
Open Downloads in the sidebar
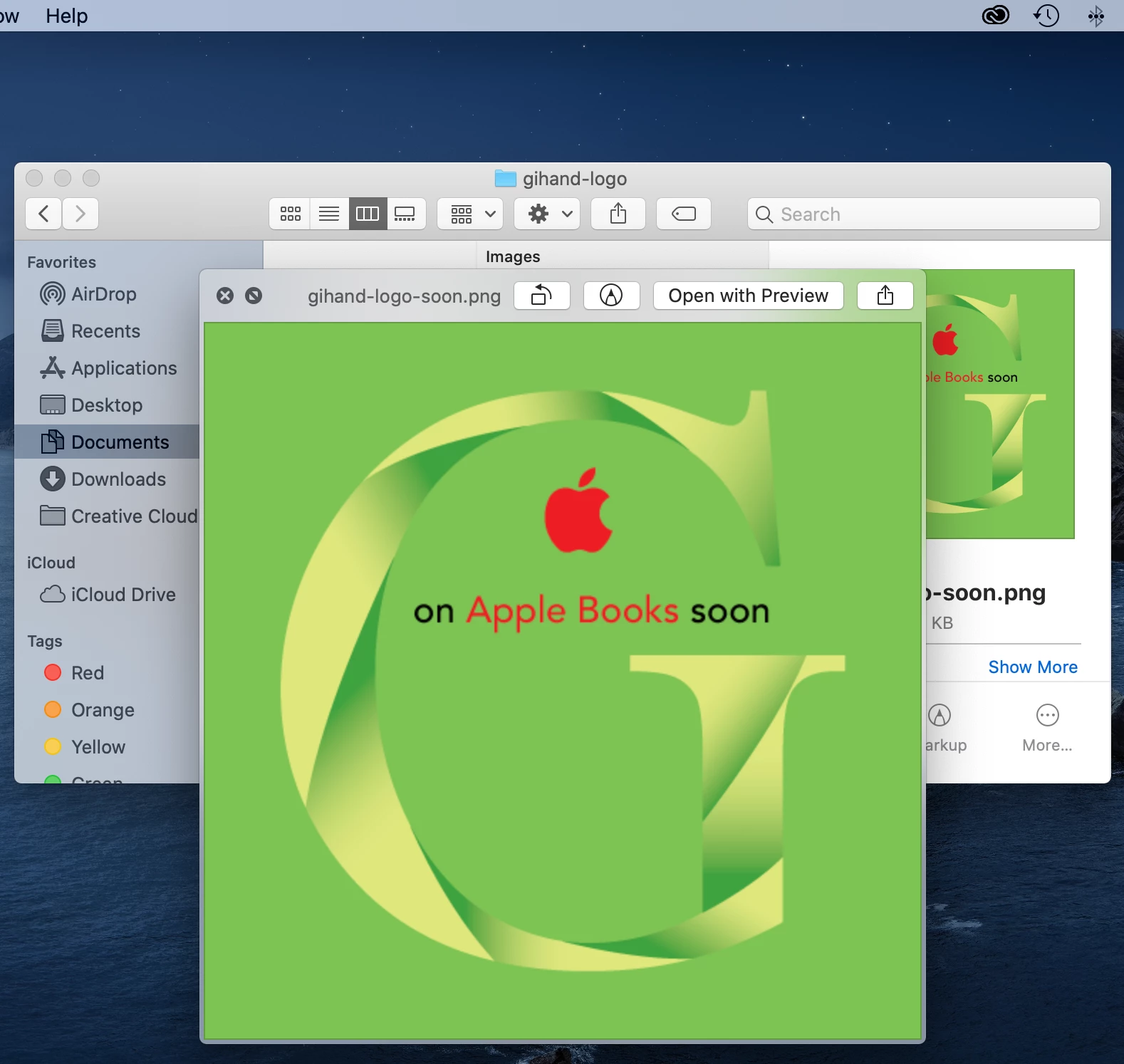click(x=103, y=479)
